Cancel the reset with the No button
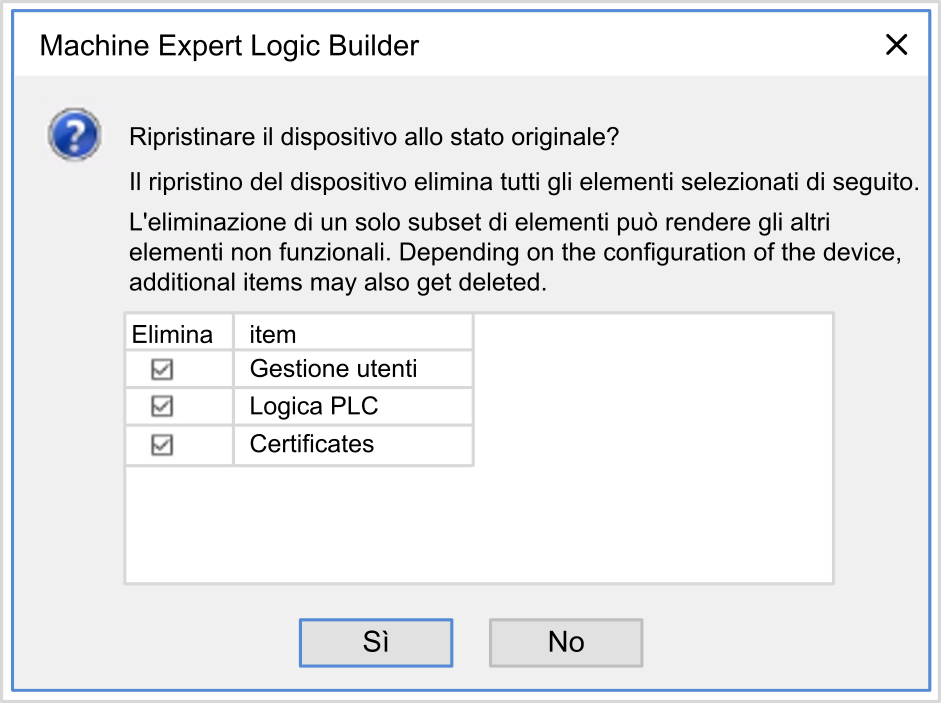This screenshot has height=703, width=941. (x=566, y=642)
